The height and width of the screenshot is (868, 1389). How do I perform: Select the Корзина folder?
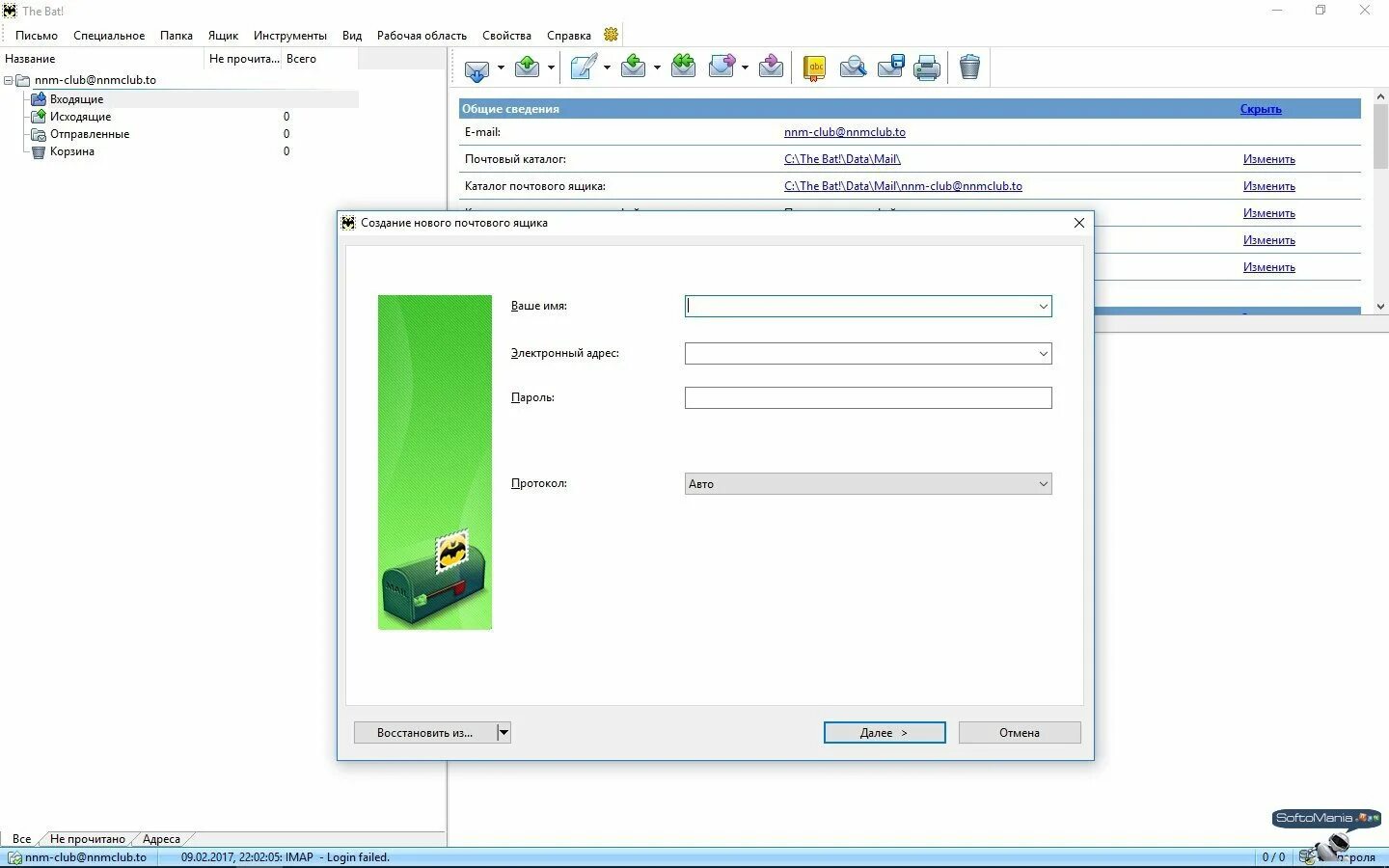coord(71,151)
